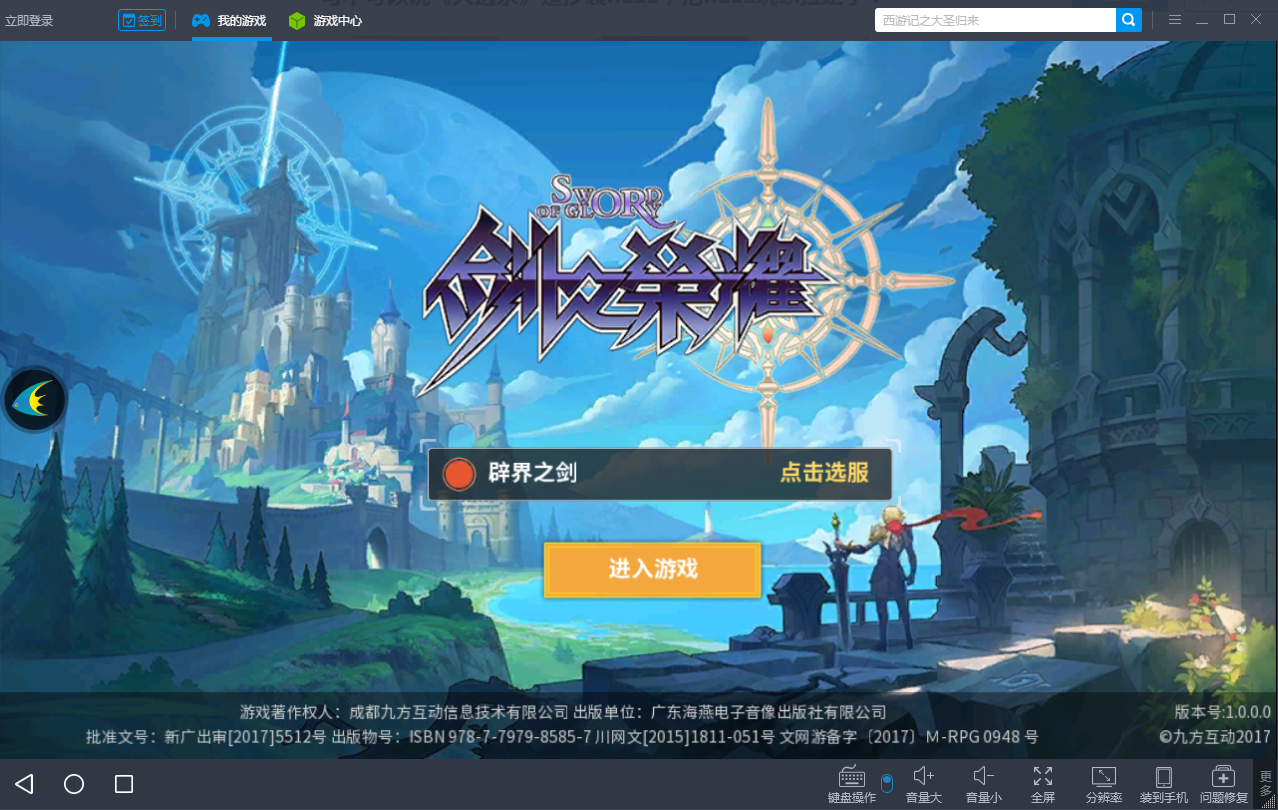
Task: Click the Android back triangle button
Action: [x=25, y=784]
